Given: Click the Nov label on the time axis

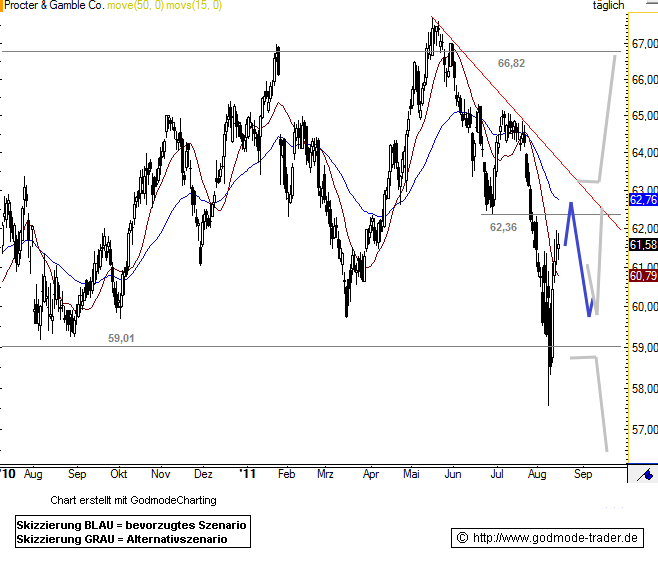Looking at the screenshot, I should click(161, 474).
